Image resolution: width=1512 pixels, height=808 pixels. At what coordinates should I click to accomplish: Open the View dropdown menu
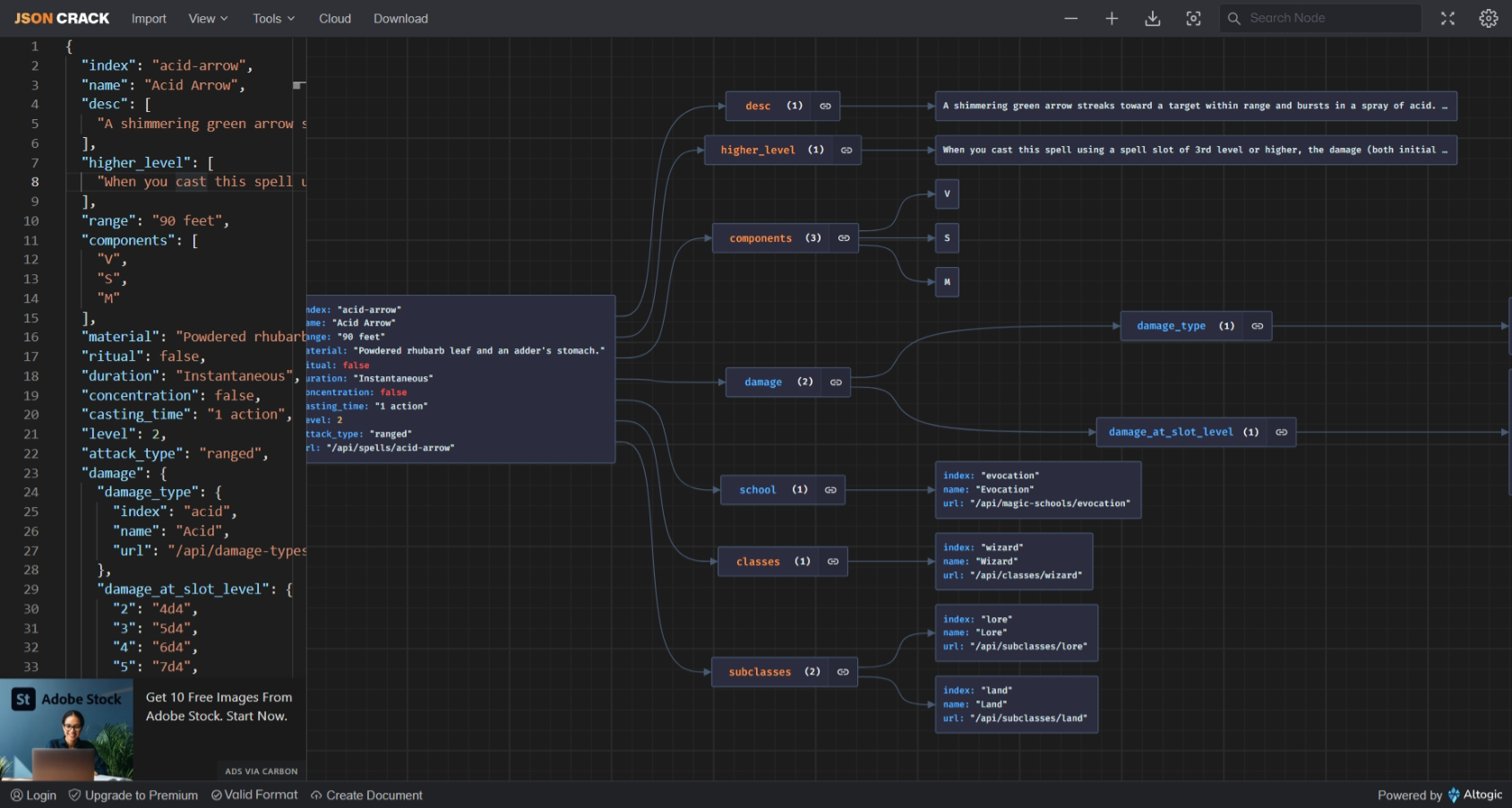pyautogui.click(x=207, y=18)
